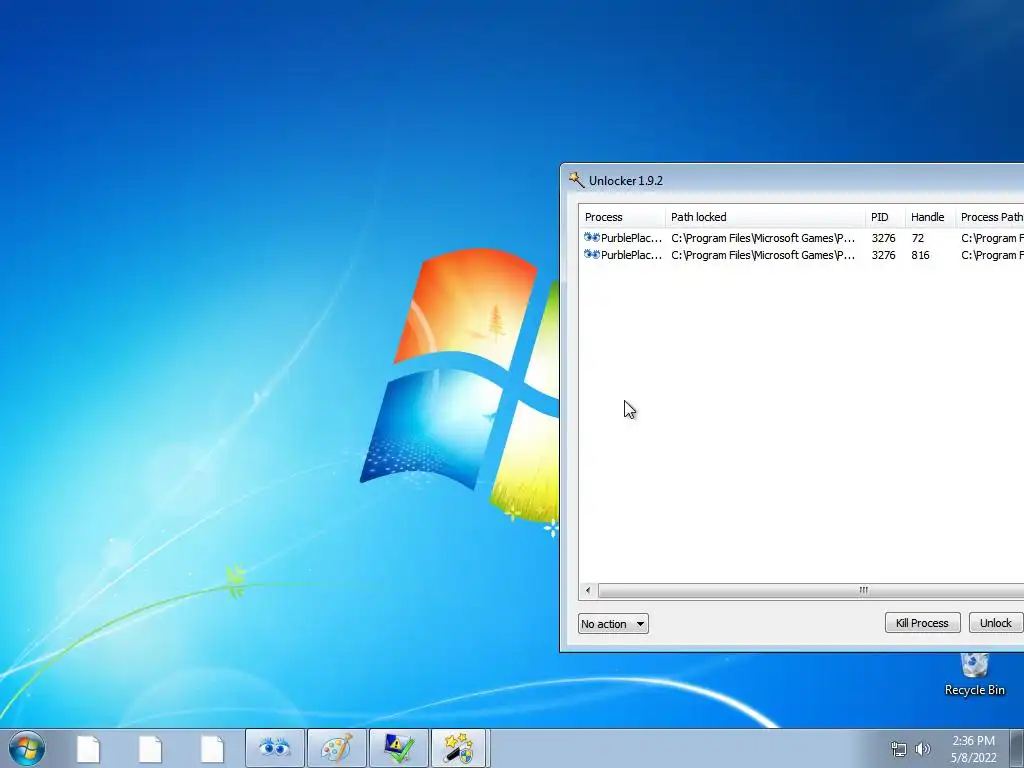The height and width of the screenshot is (768, 1024).
Task: Click the network tray icon
Action: click(899, 749)
